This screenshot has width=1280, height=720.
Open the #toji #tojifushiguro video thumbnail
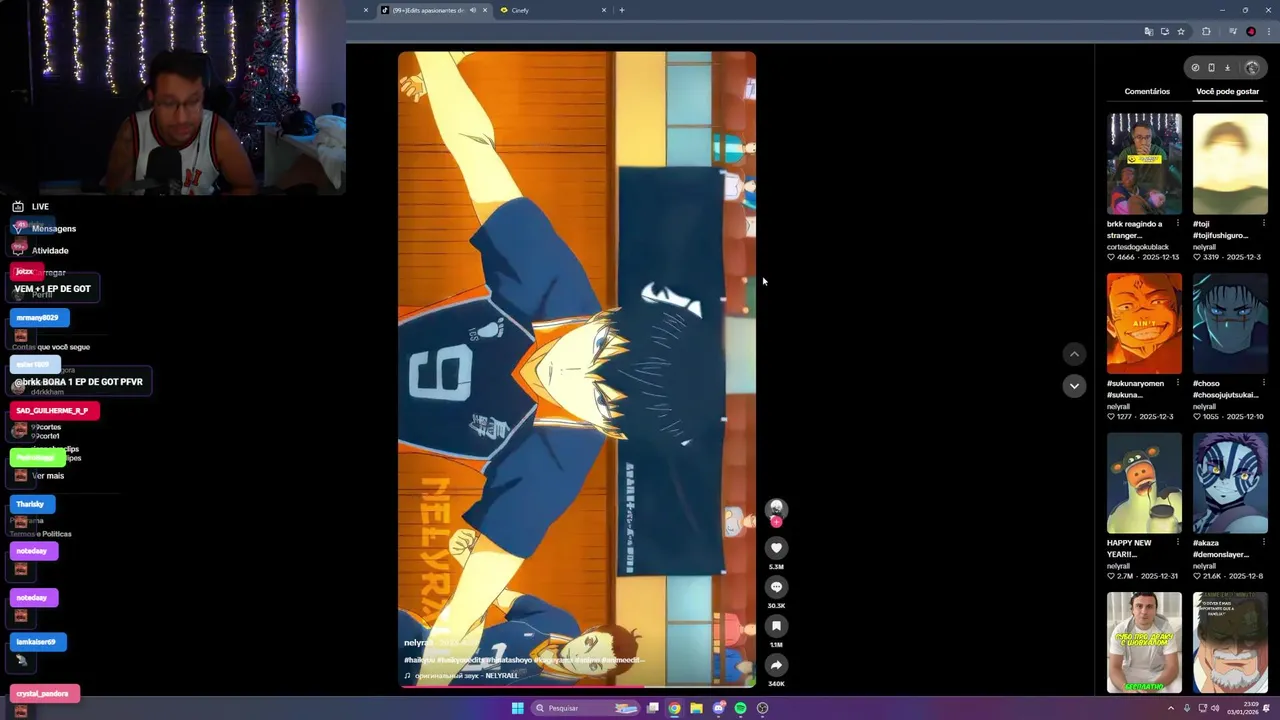click(x=1230, y=164)
